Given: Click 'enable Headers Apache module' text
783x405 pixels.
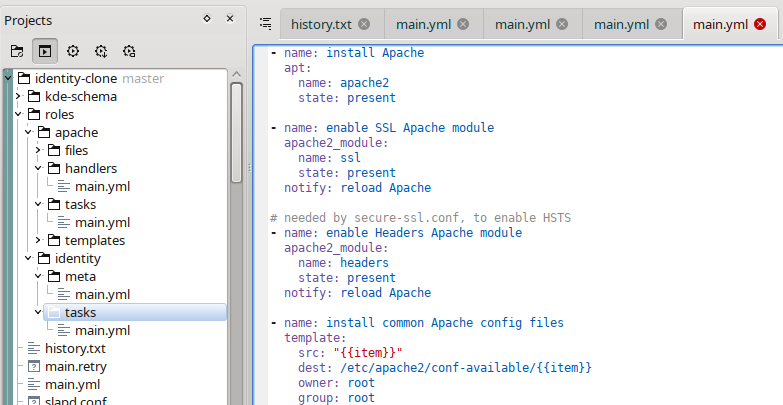Looking at the screenshot, I should pos(424,232).
